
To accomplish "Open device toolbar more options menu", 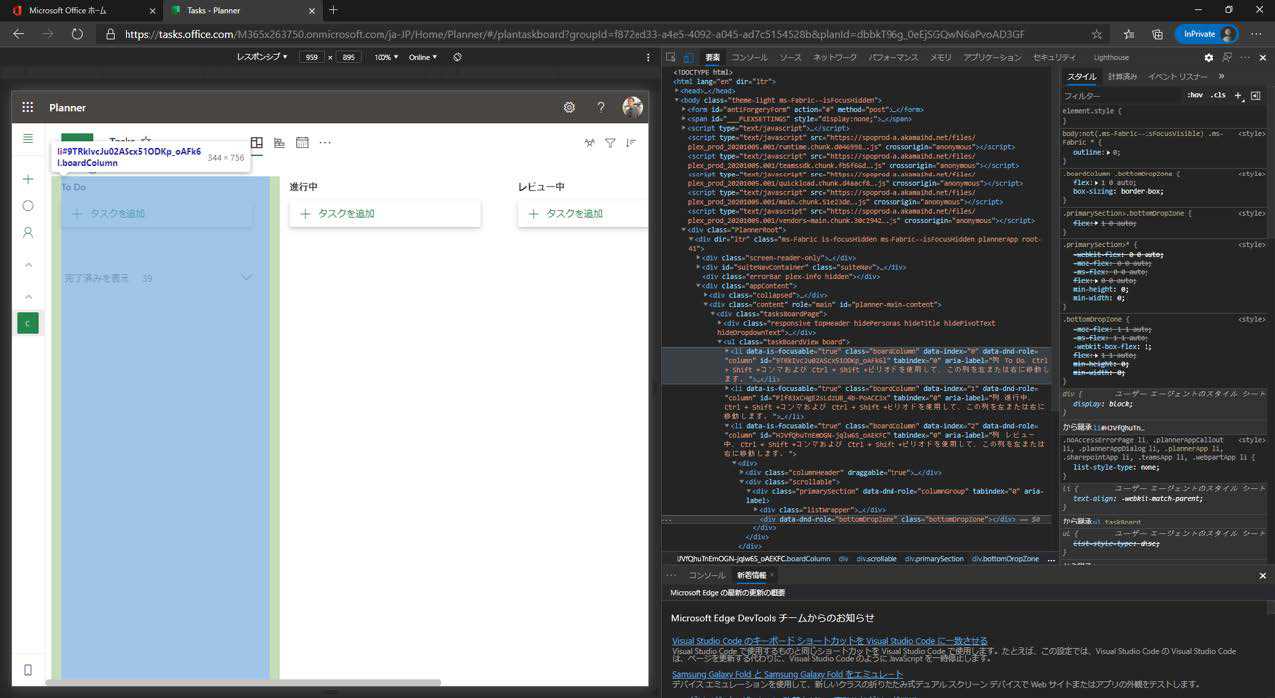I will [x=648, y=57].
